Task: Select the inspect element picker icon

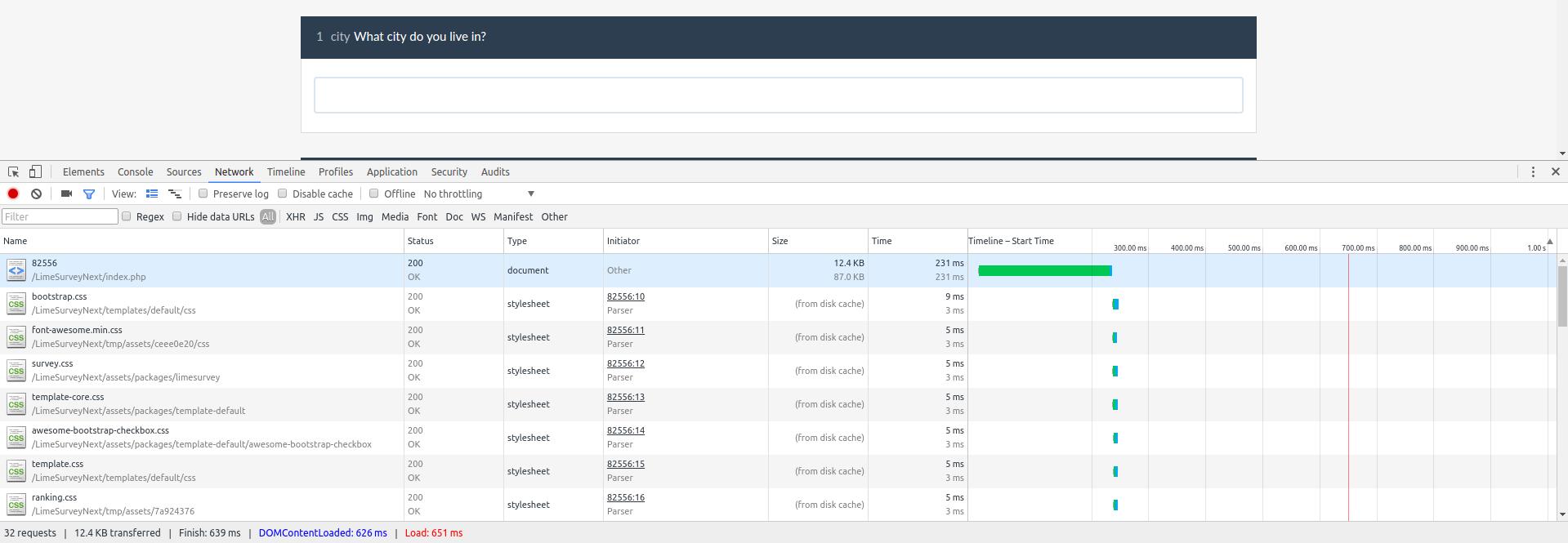Action: [x=14, y=171]
